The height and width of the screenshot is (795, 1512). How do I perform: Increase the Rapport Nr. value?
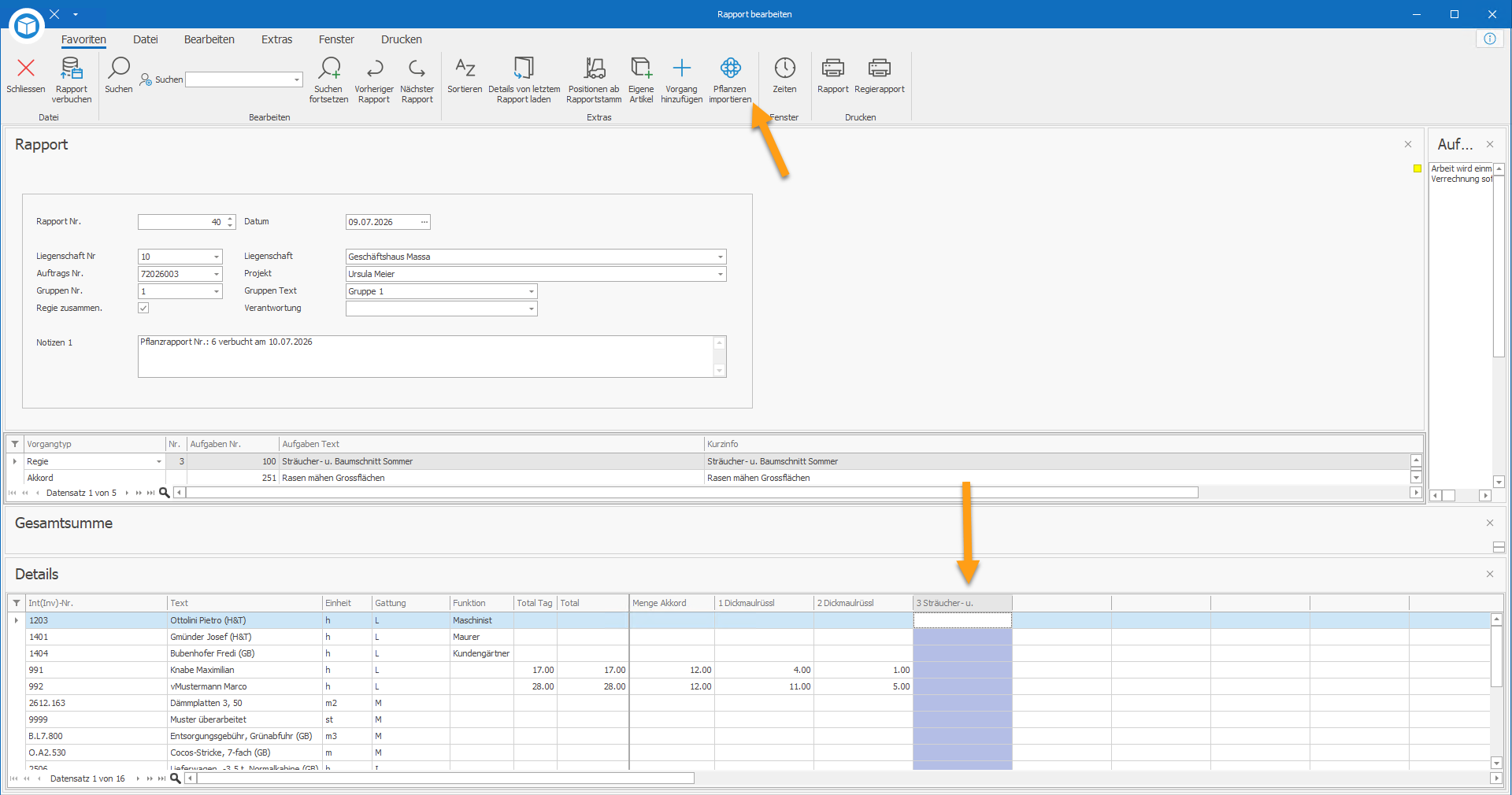point(230,219)
